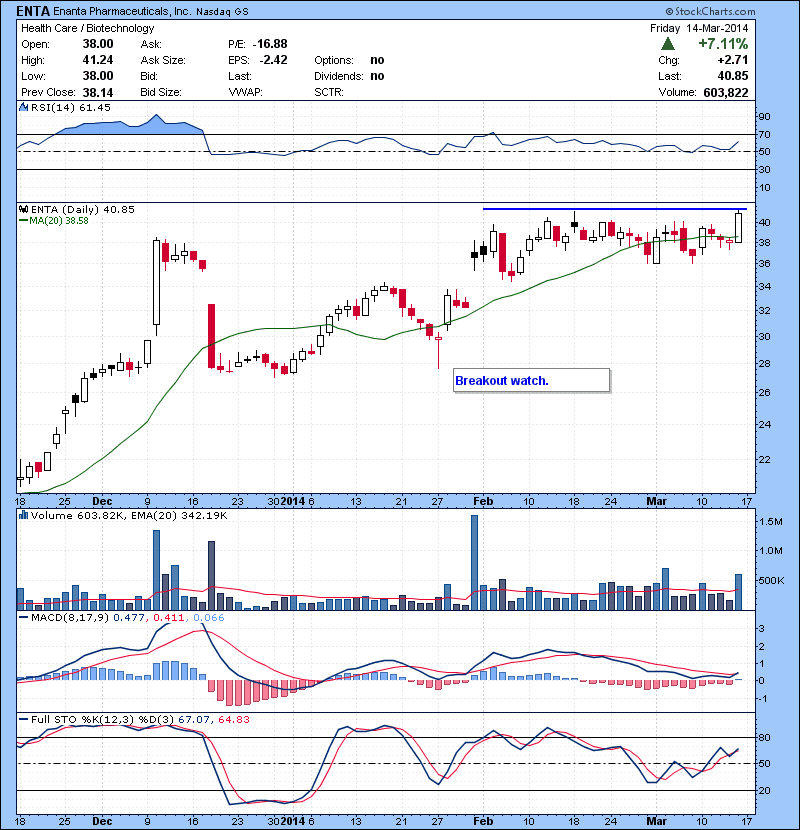
Task: Click the RSI(14) panel chart icon
Action: pos(23,107)
